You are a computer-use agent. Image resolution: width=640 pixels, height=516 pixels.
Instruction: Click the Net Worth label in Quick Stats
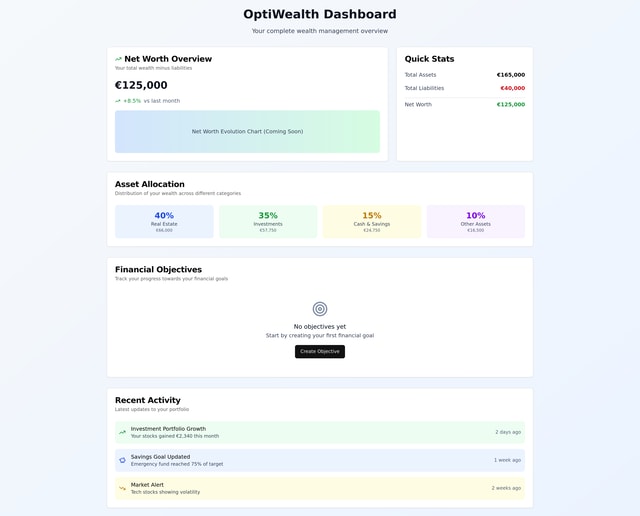[x=418, y=105]
